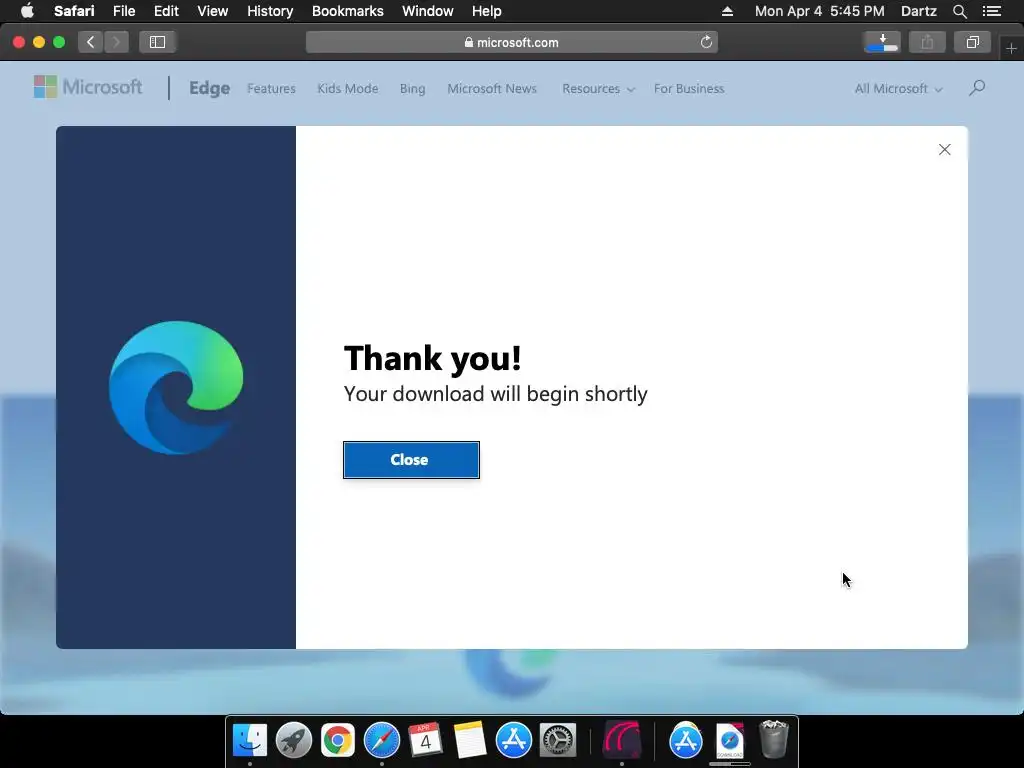This screenshot has height=768, width=1024.
Task: Click the Dartz user name
Action: click(x=918, y=11)
